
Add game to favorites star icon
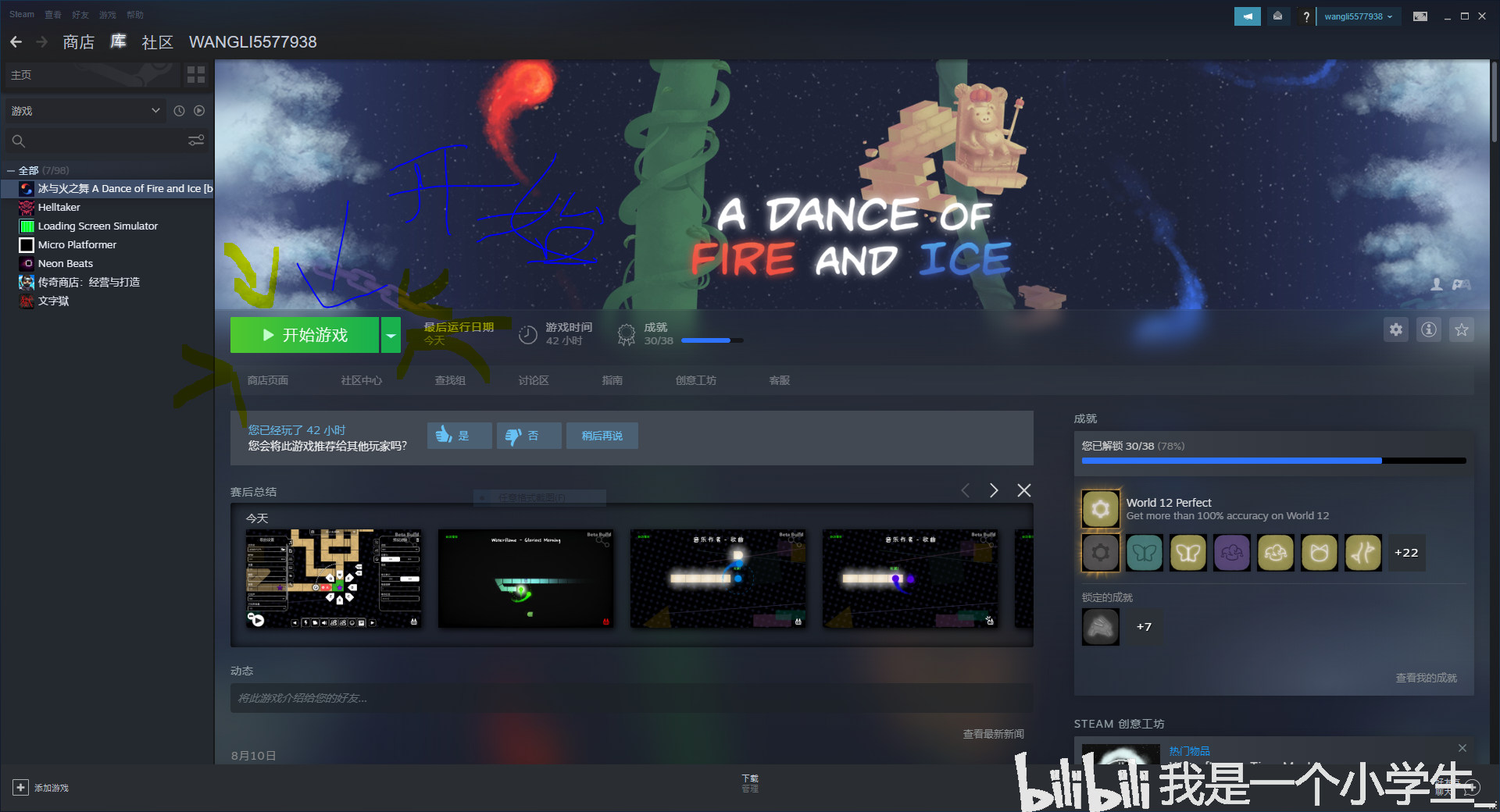pyautogui.click(x=1462, y=329)
